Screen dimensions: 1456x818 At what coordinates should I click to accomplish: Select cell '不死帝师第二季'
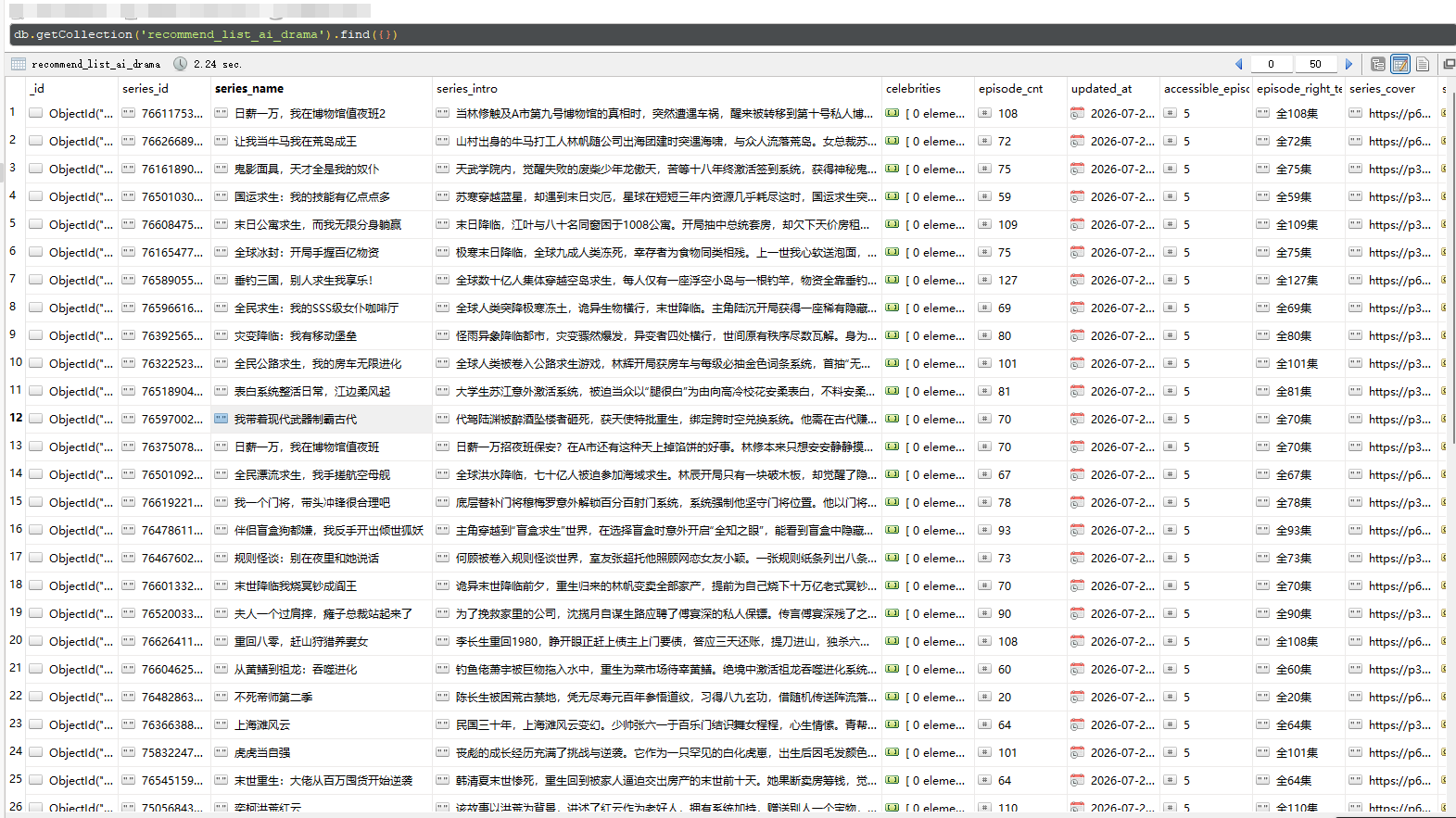pyautogui.click(x=322, y=697)
